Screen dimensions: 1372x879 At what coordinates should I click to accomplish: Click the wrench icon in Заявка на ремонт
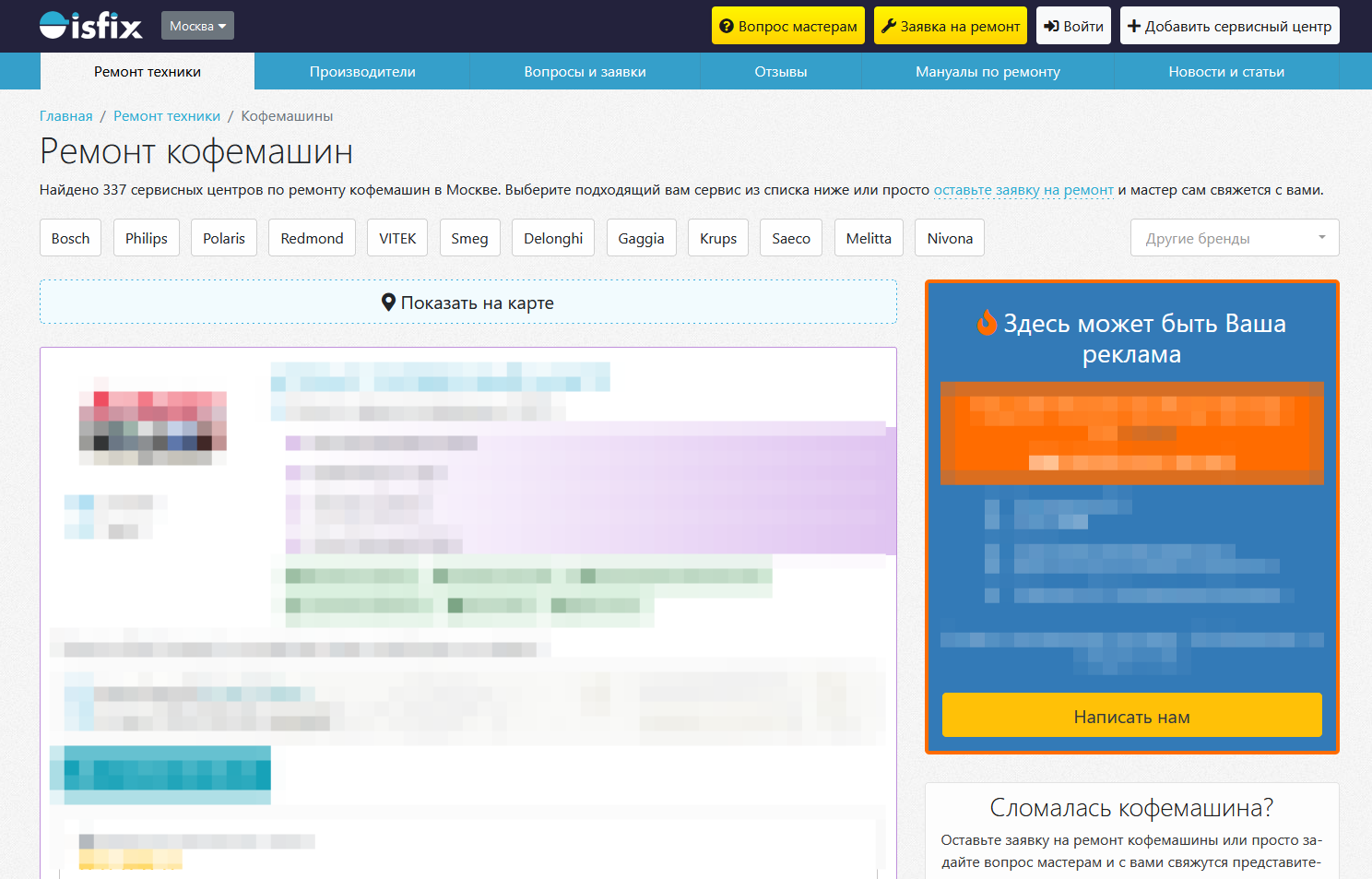coord(889,26)
